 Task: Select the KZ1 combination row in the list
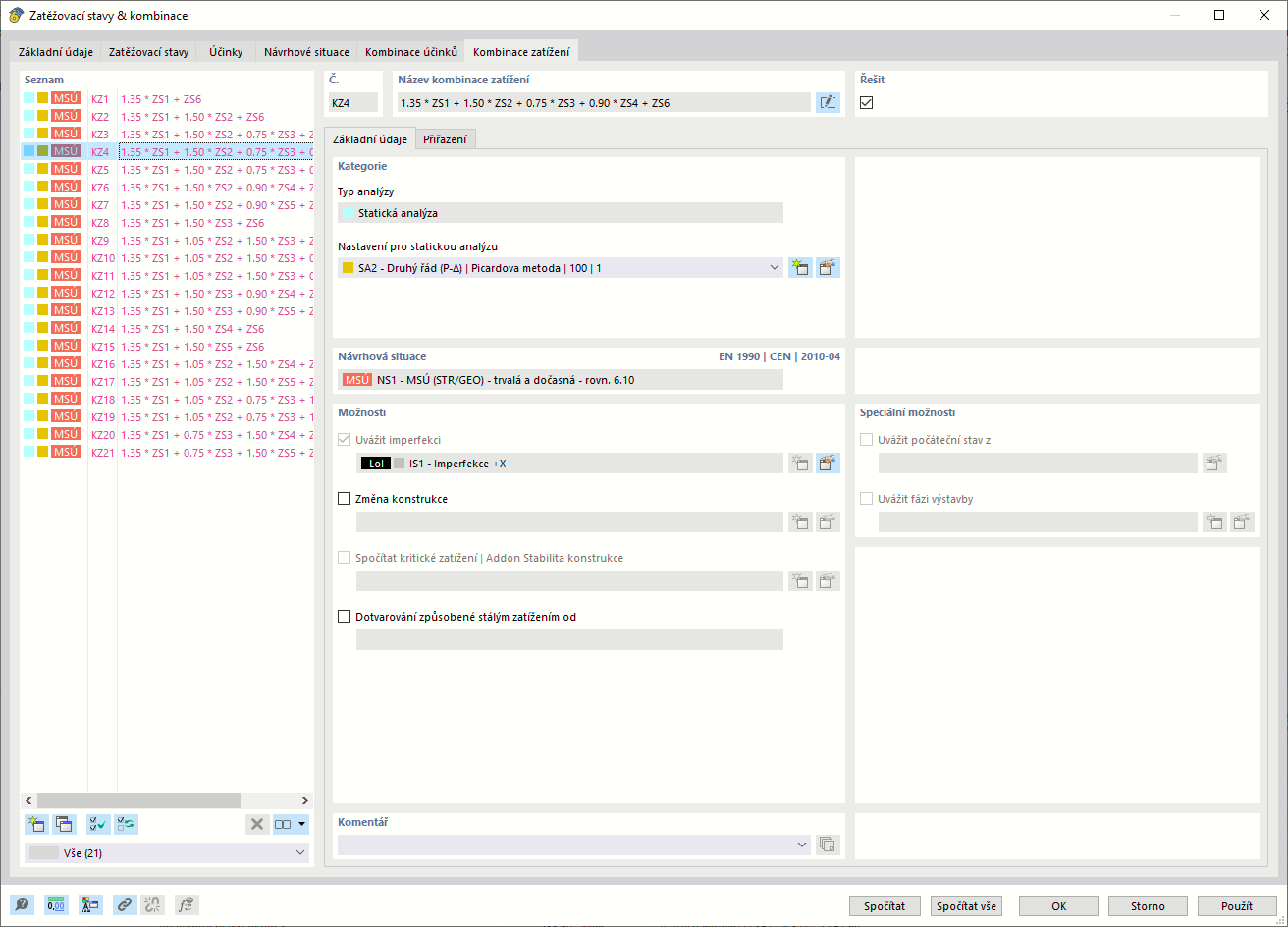coord(167,99)
